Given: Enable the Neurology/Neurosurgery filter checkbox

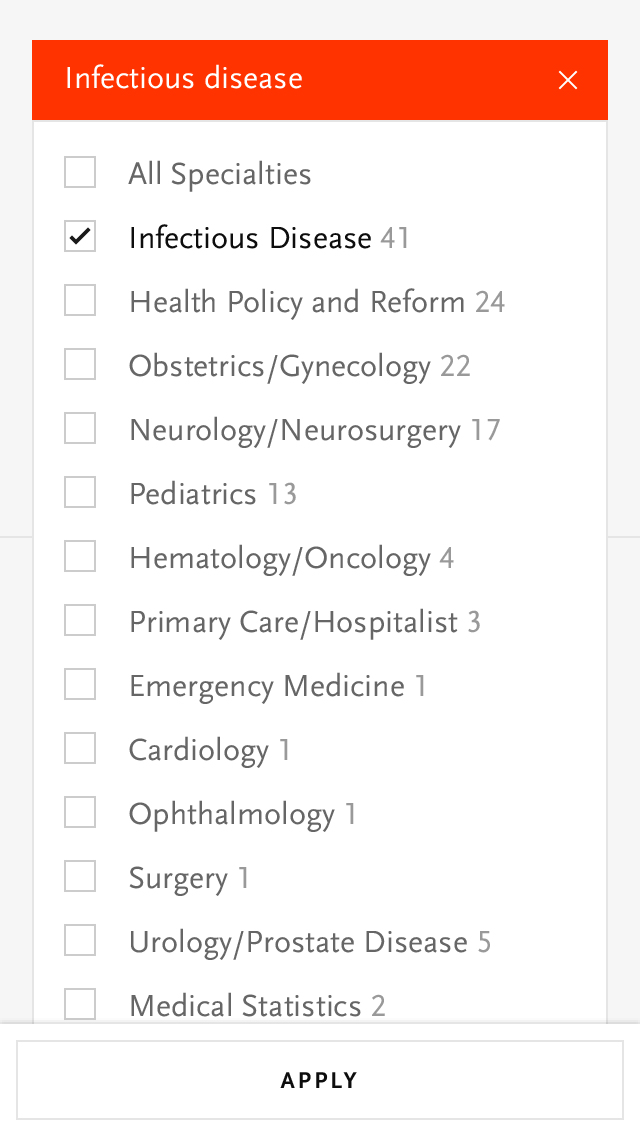Looking at the screenshot, I should pyautogui.click(x=80, y=429).
